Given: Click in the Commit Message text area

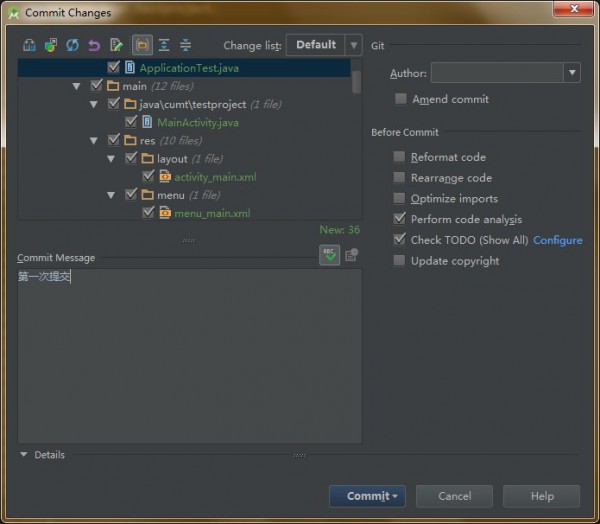Looking at the screenshot, I should pos(189,356).
